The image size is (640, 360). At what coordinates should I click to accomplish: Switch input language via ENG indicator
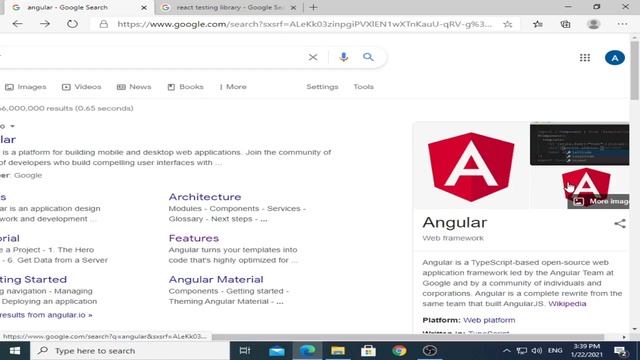click(x=555, y=351)
